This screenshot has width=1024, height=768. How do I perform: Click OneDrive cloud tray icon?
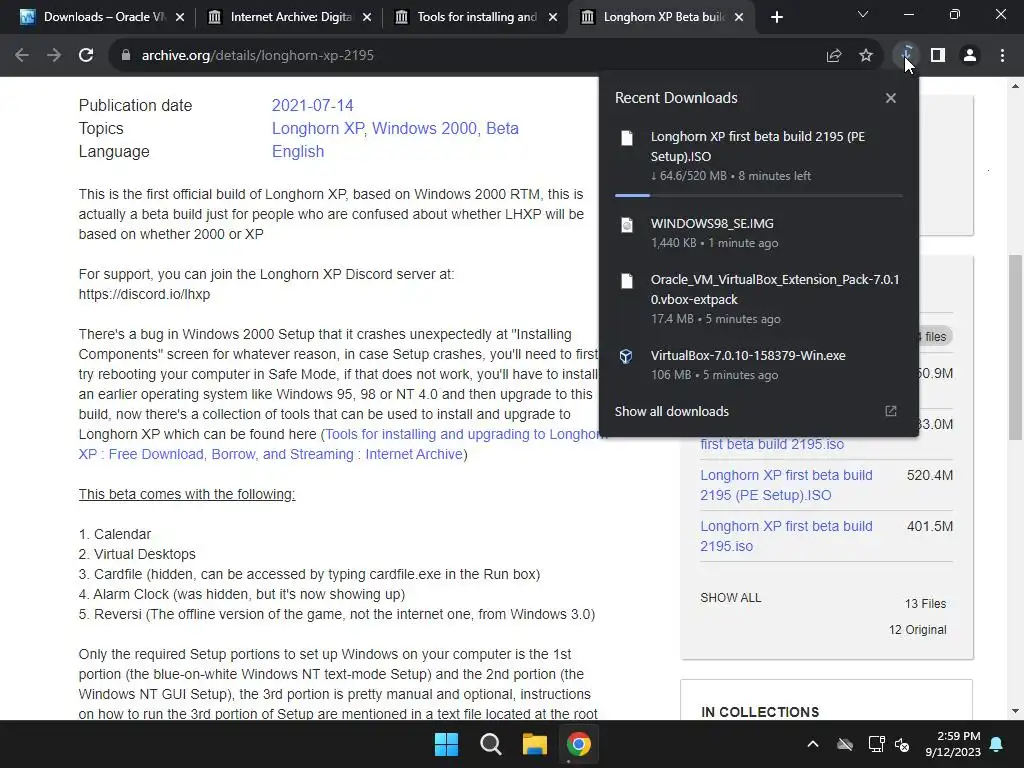point(845,744)
